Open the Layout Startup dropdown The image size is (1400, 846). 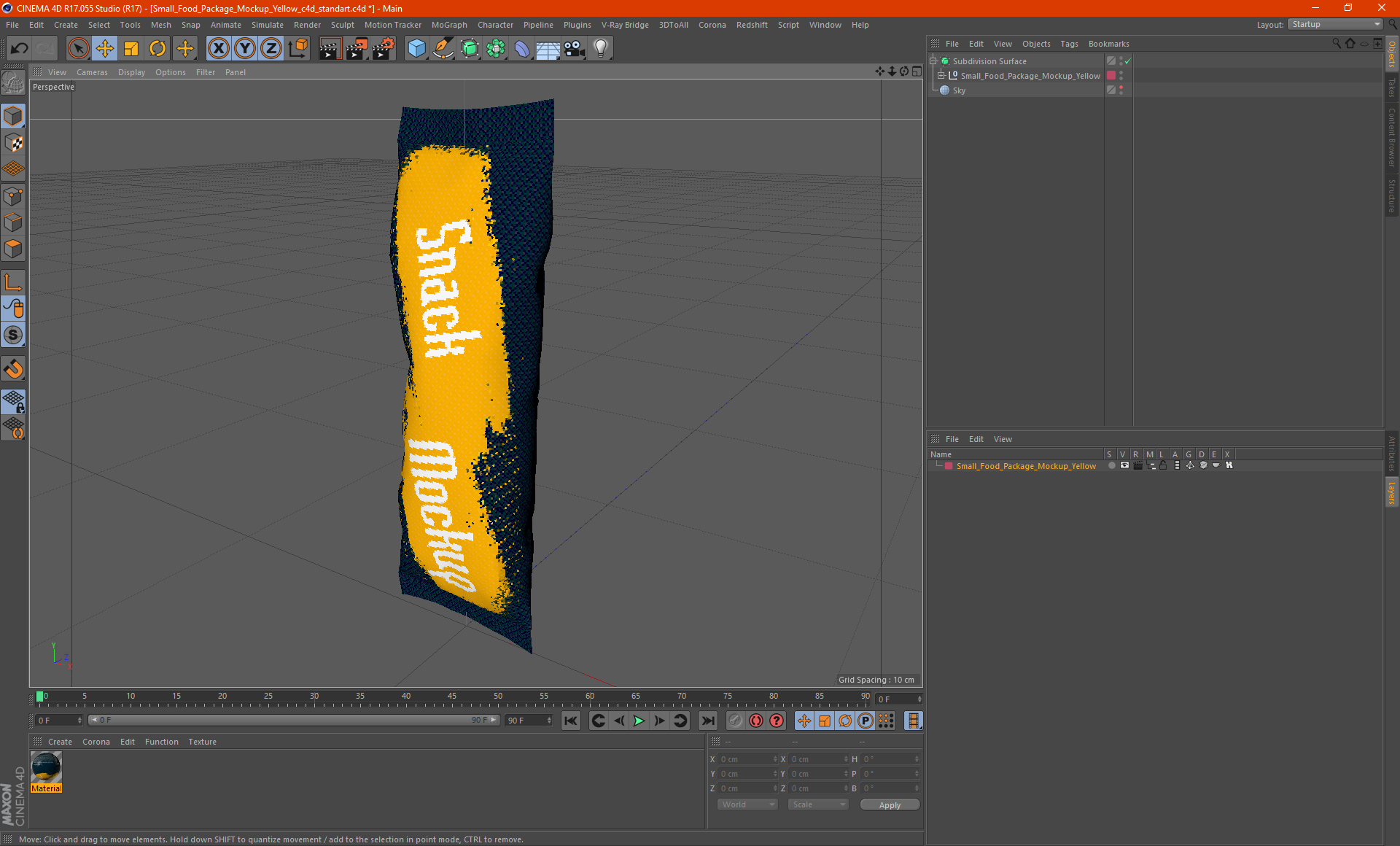point(1336,24)
